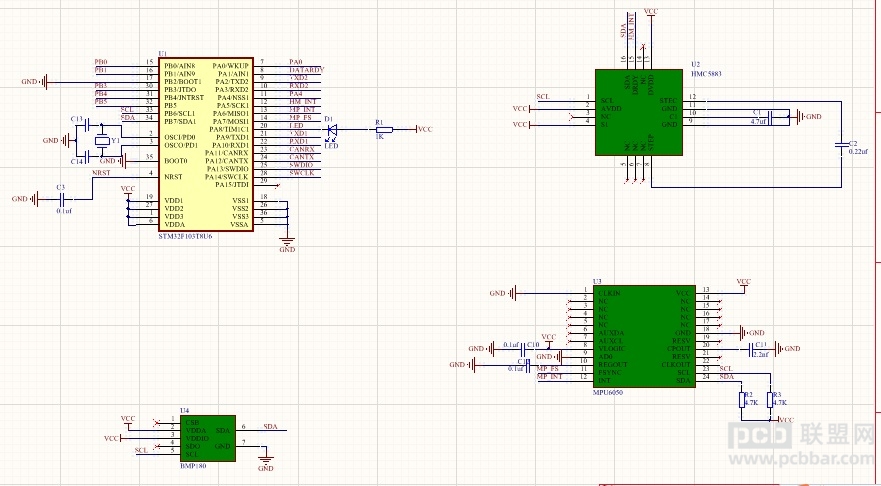
Task: Click the FSYNC pin name on MPU6050
Action: 610,372
